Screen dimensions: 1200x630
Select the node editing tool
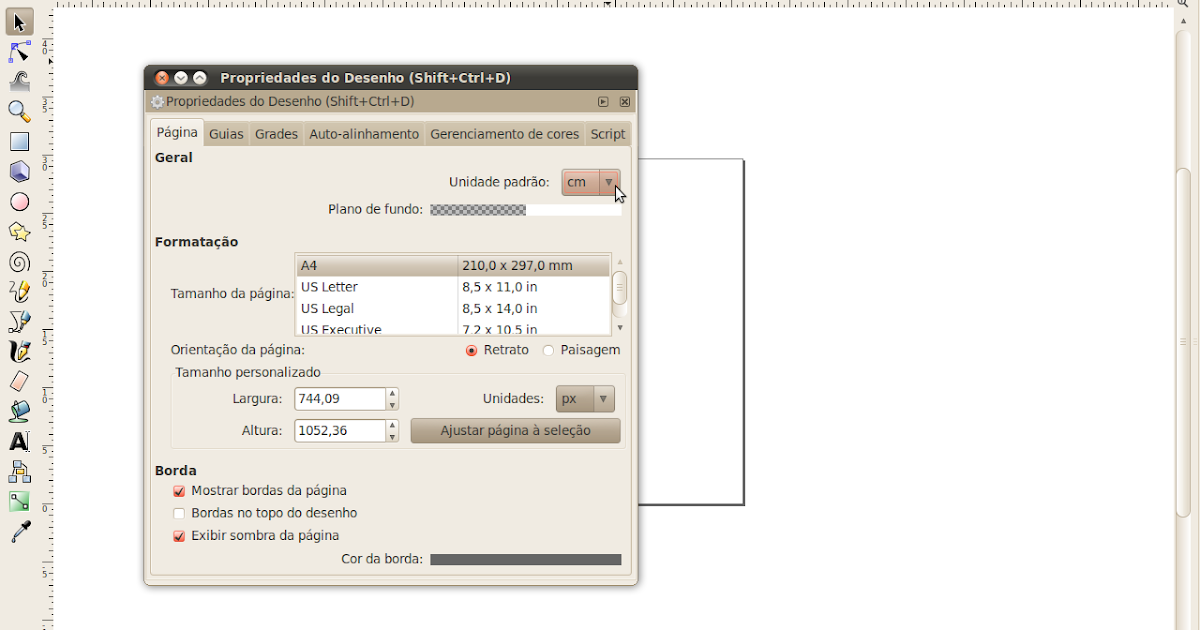[19, 51]
